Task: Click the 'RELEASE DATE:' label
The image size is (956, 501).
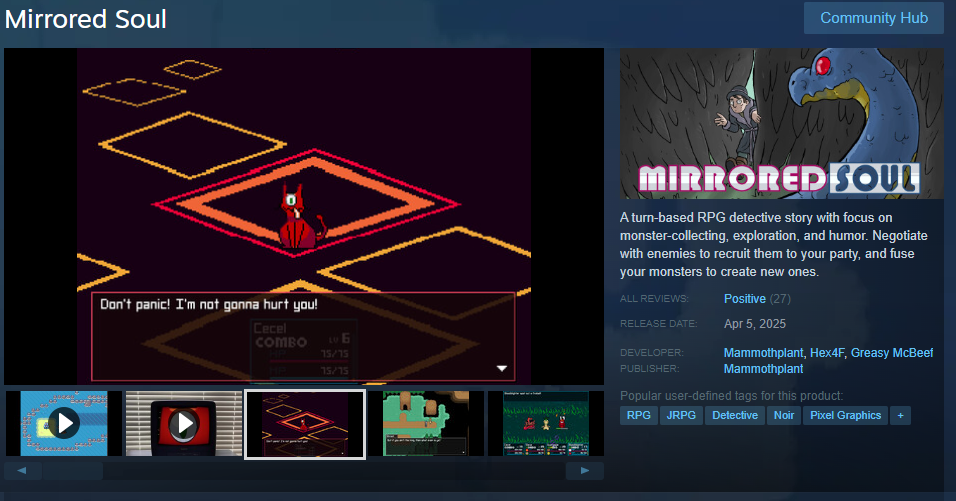Action: tap(658, 324)
